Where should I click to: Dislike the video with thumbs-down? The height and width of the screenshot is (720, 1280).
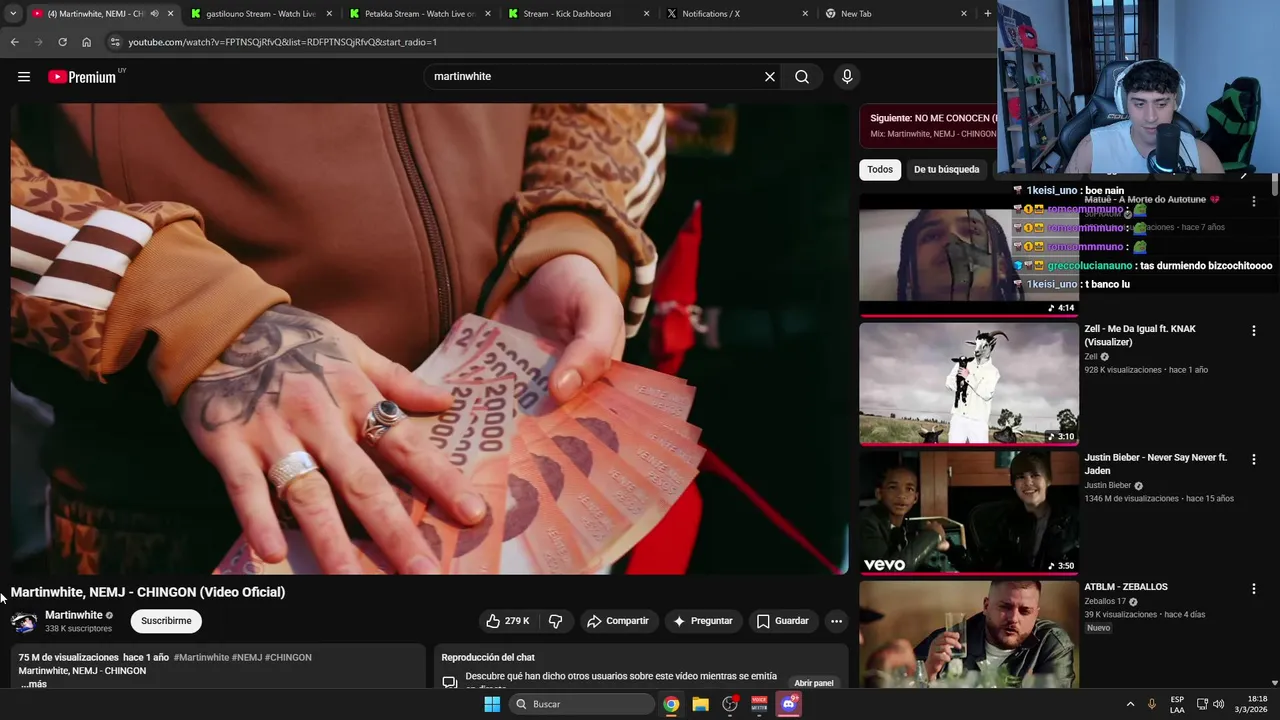tap(556, 621)
